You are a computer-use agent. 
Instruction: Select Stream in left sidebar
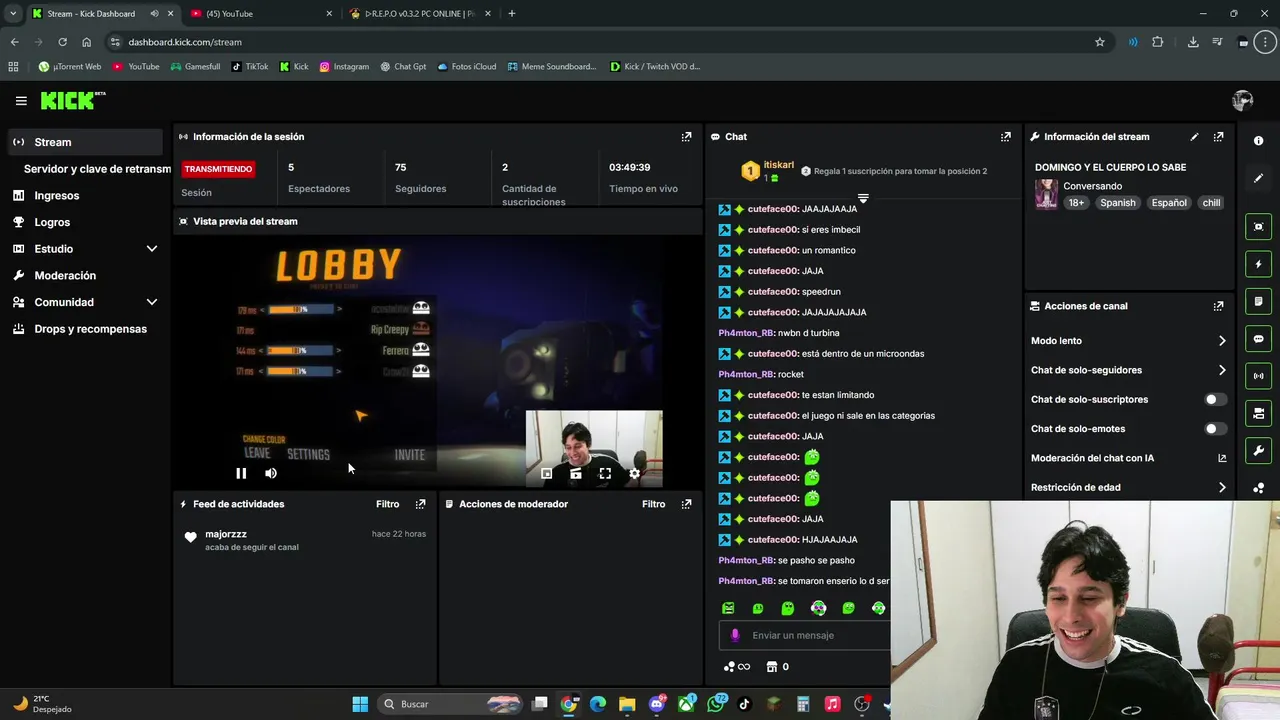tap(85, 142)
